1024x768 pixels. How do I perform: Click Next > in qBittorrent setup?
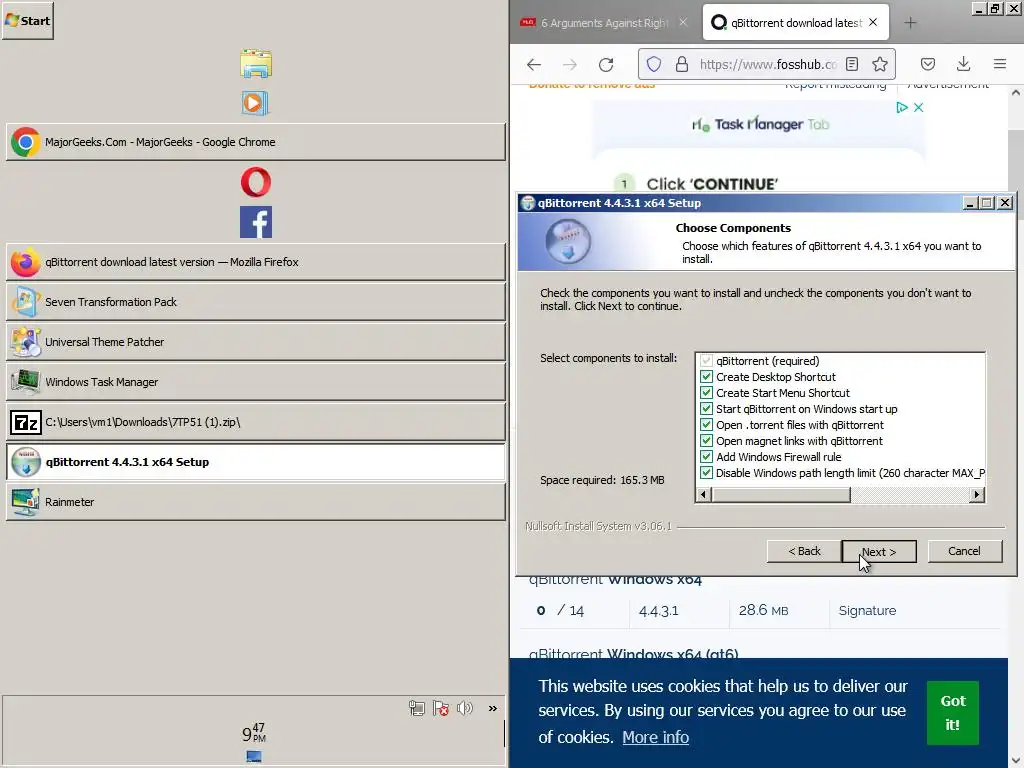point(879,551)
